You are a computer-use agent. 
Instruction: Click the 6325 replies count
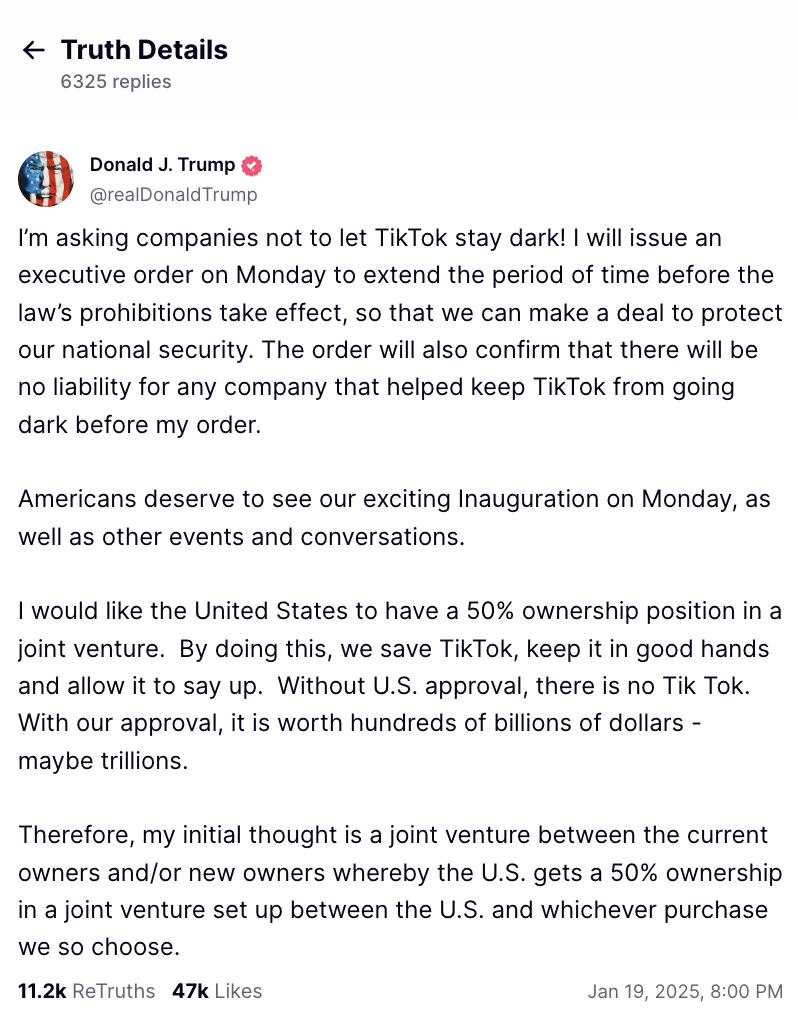click(x=115, y=82)
